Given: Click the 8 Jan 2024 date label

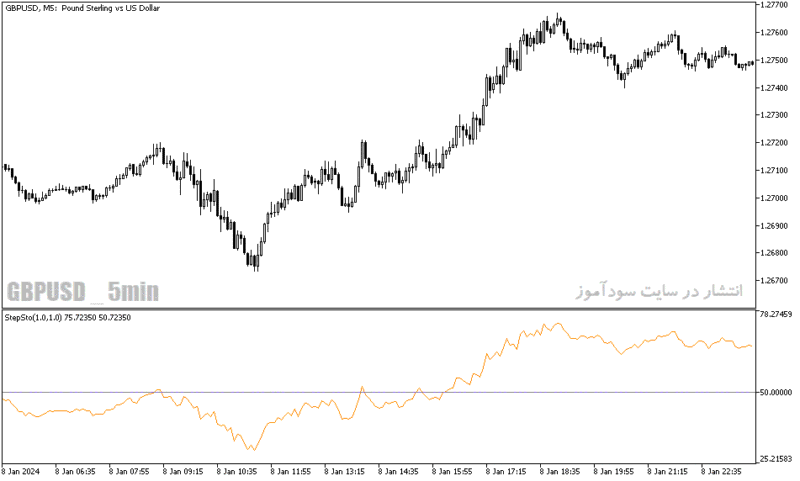Looking at the screenshot, I should (x=21, y=471).
